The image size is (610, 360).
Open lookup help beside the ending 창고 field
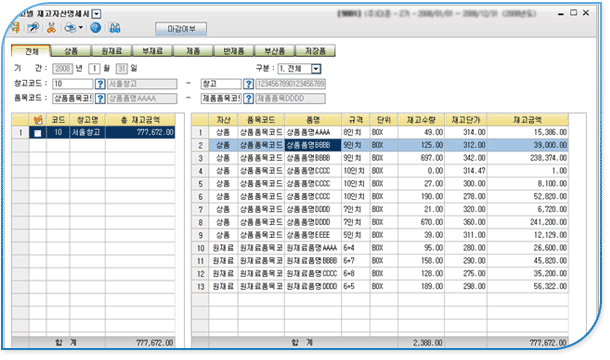(x=248, y=84)
